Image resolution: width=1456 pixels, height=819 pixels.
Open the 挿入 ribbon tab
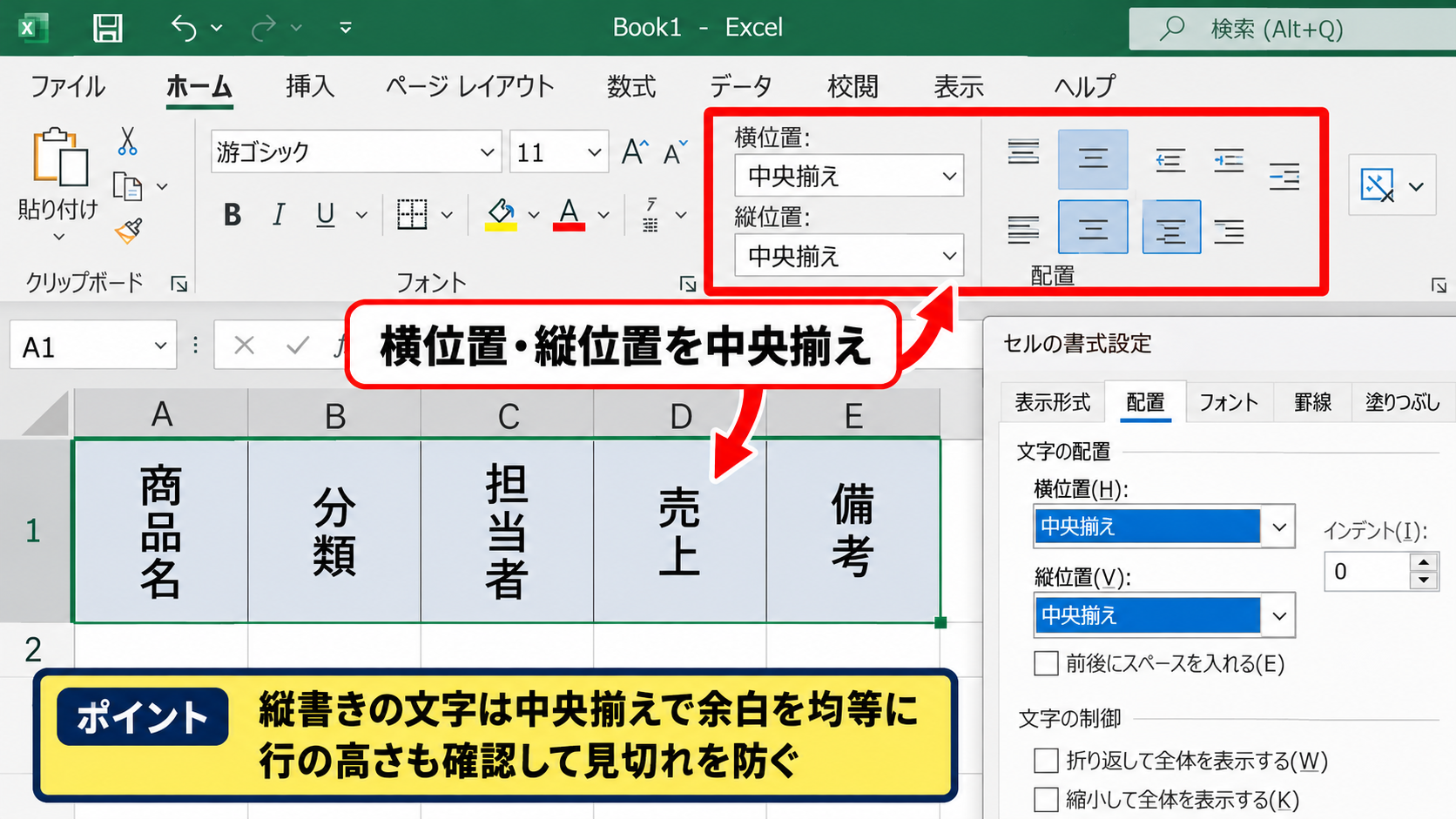coord(310,86)
